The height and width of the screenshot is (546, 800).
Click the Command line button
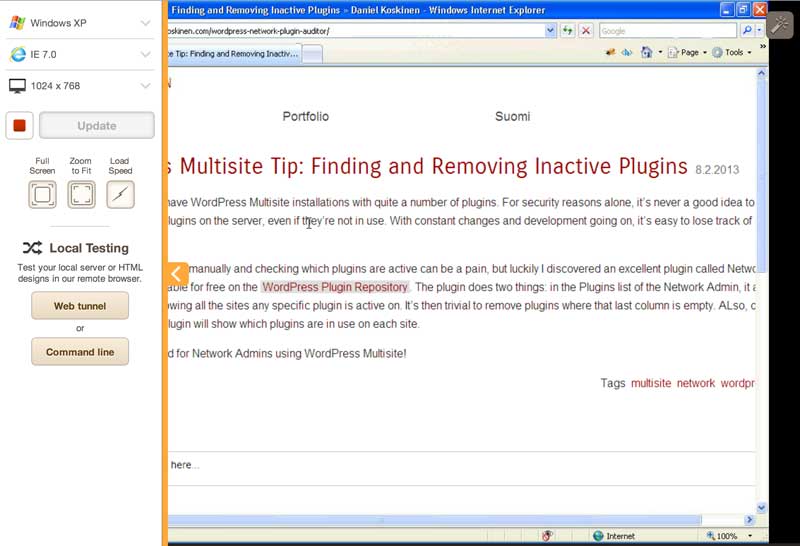(80, 352)
